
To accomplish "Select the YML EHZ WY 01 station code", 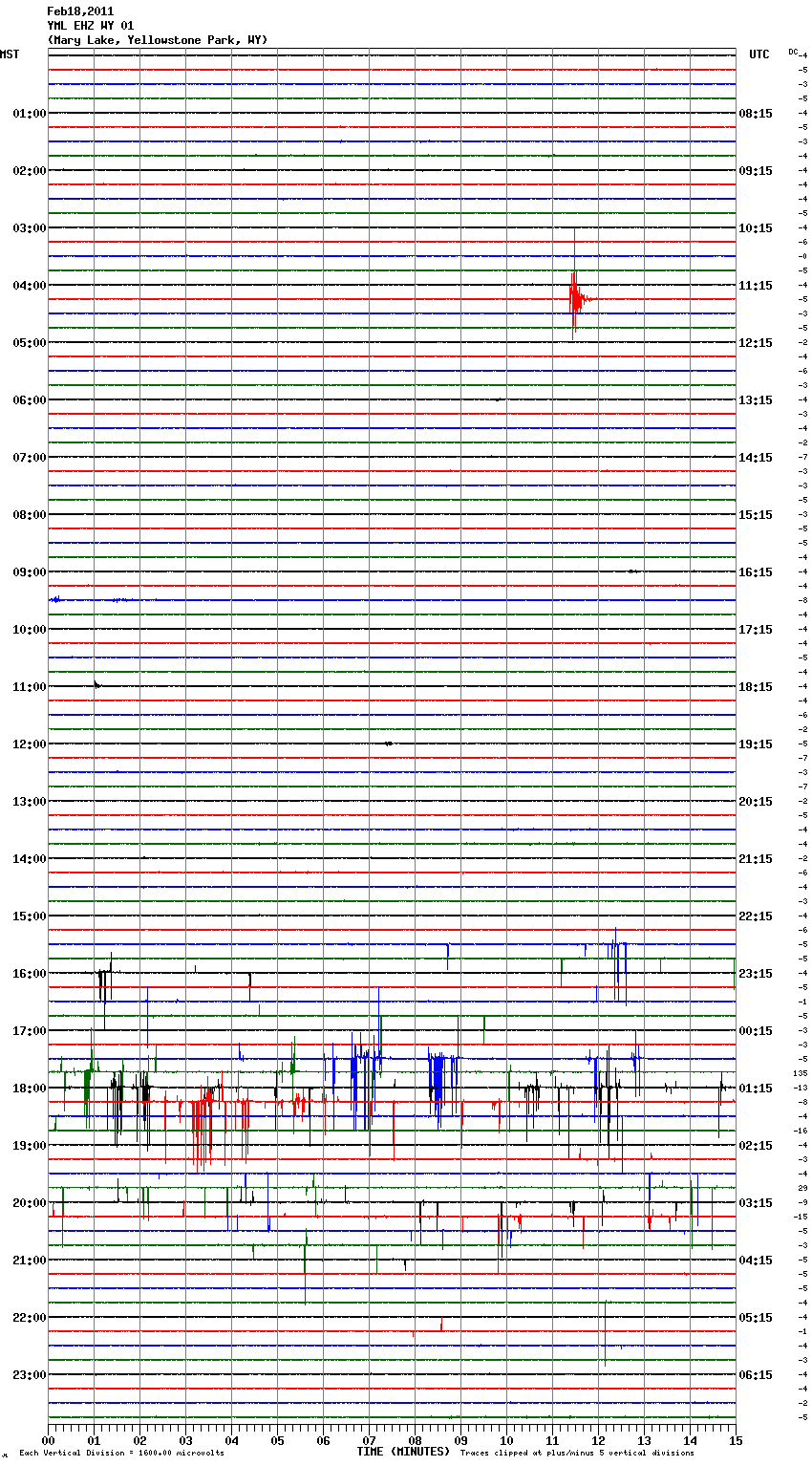I will [x=91, y=26].
